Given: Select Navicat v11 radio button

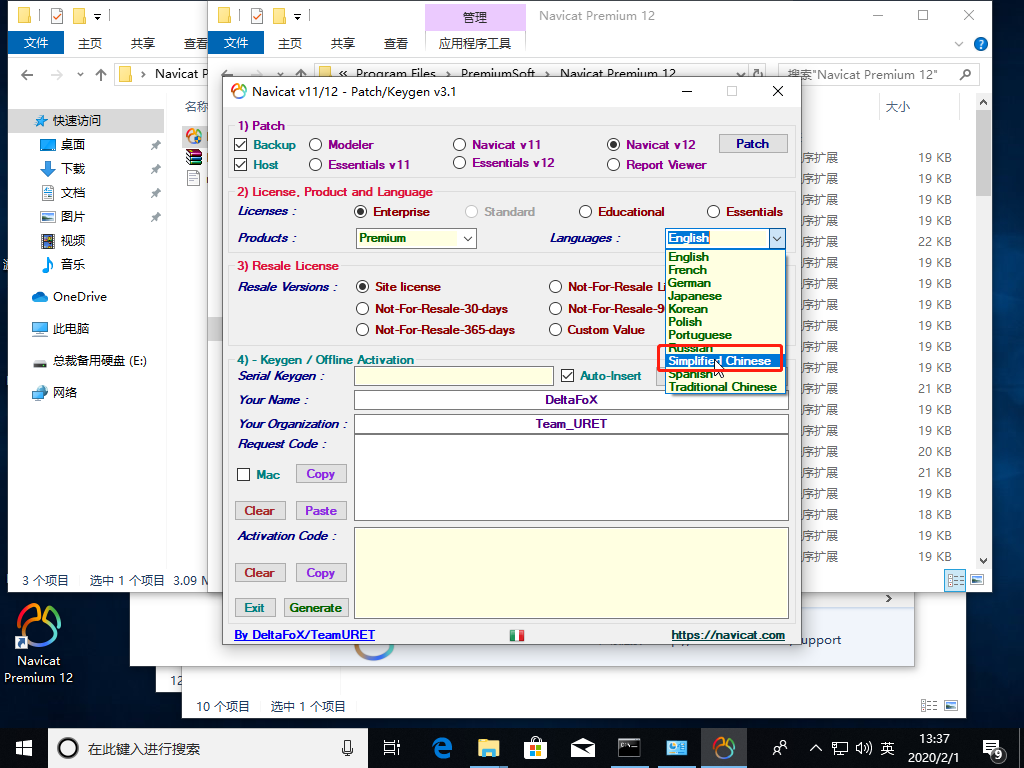Looking at the screenshot, I should pos(460,144).
